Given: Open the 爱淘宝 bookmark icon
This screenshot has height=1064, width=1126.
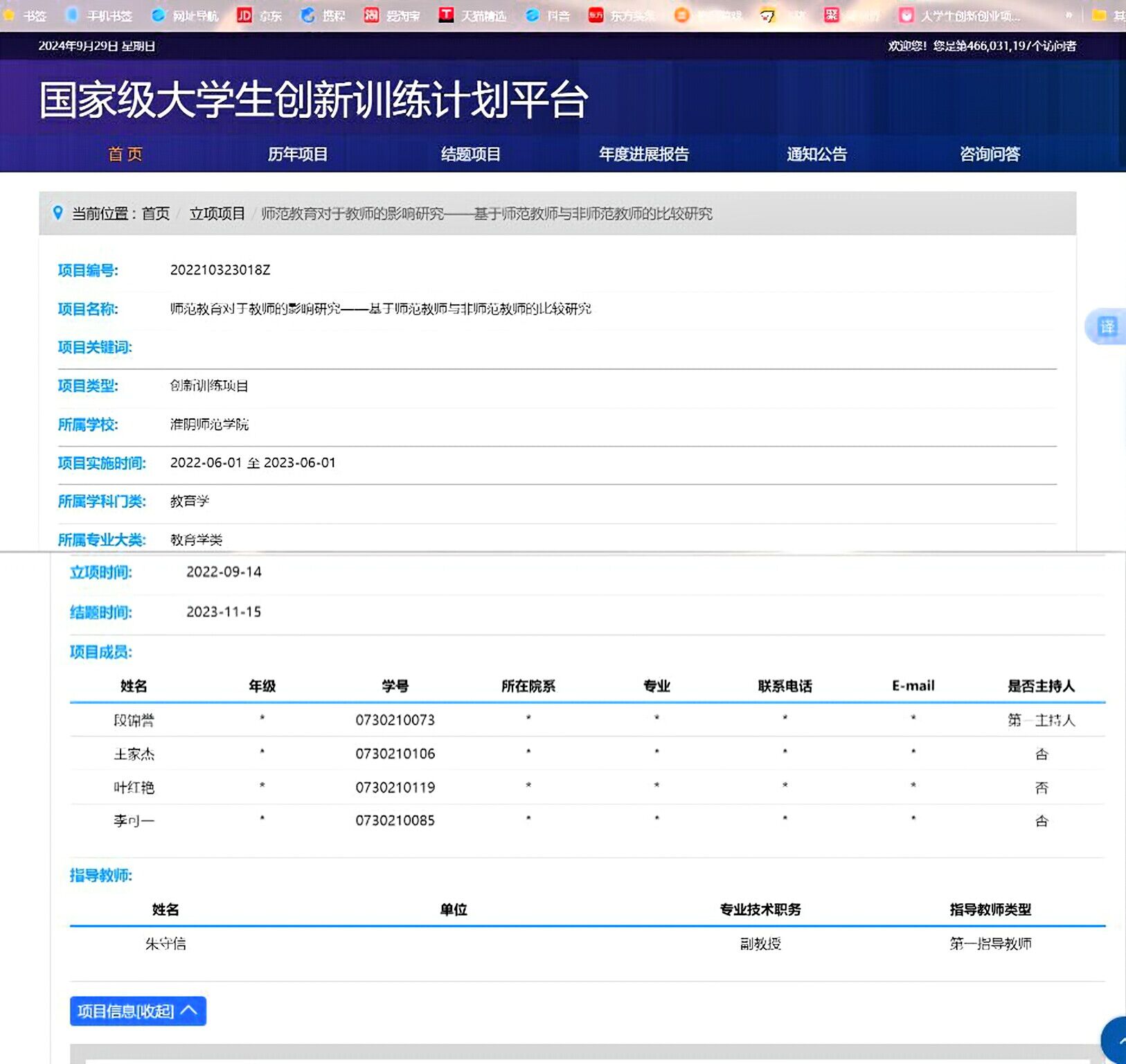Looking at the screenshot, I should coord(372,15).
